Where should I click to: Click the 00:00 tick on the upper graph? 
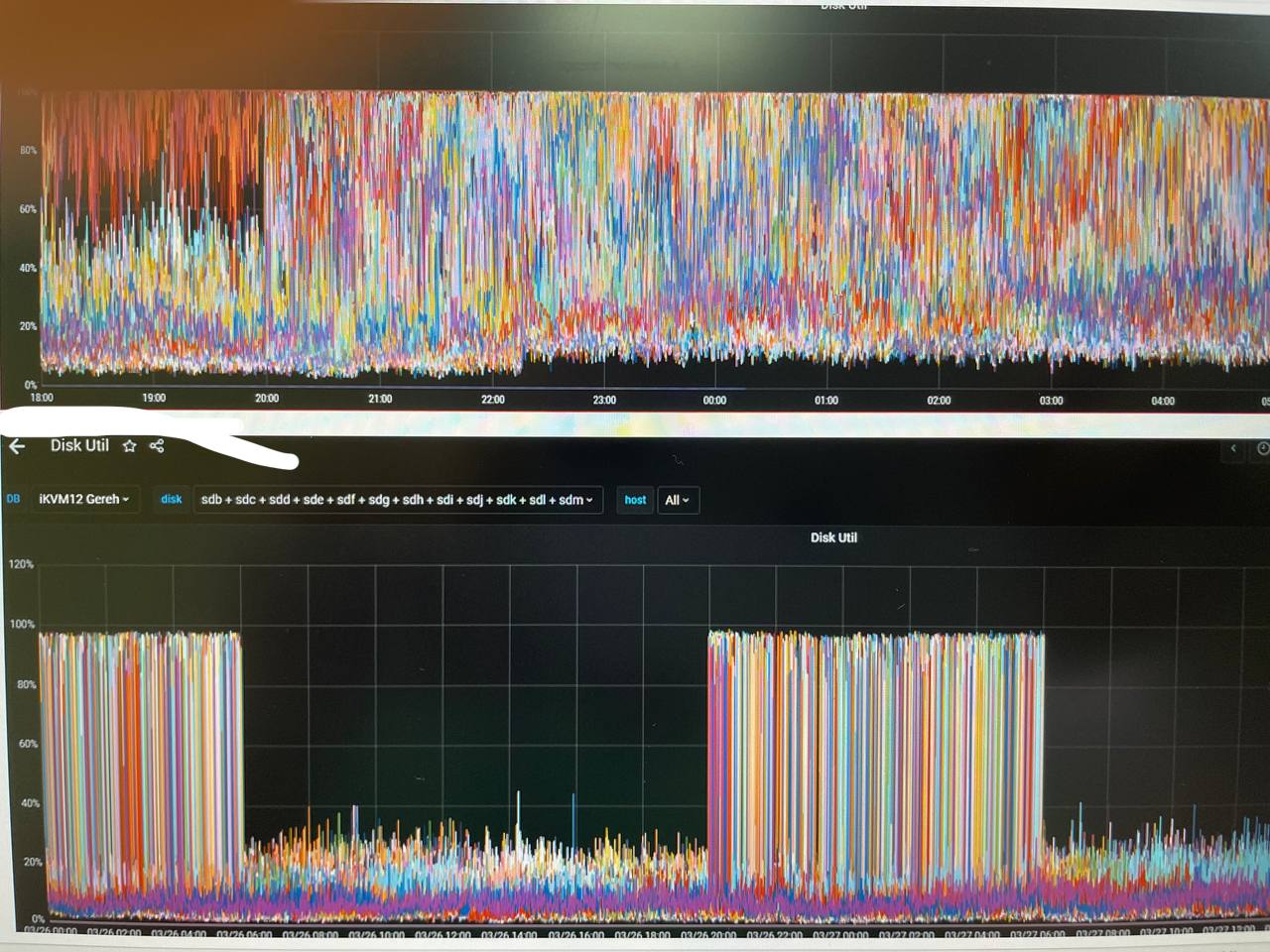tap(714, 401)
